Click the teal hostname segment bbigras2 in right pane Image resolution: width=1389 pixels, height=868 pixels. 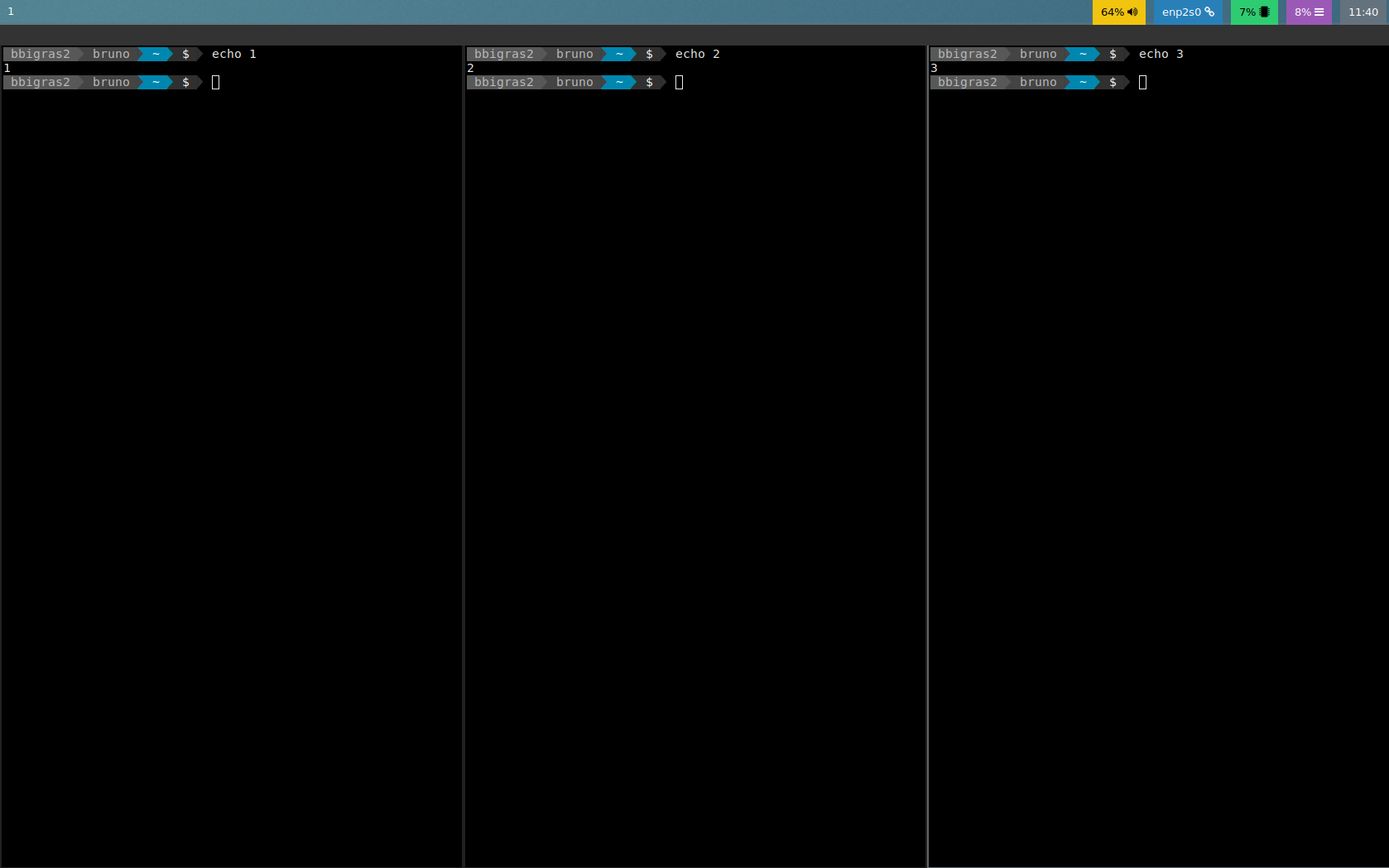click(x=968, y=54)
